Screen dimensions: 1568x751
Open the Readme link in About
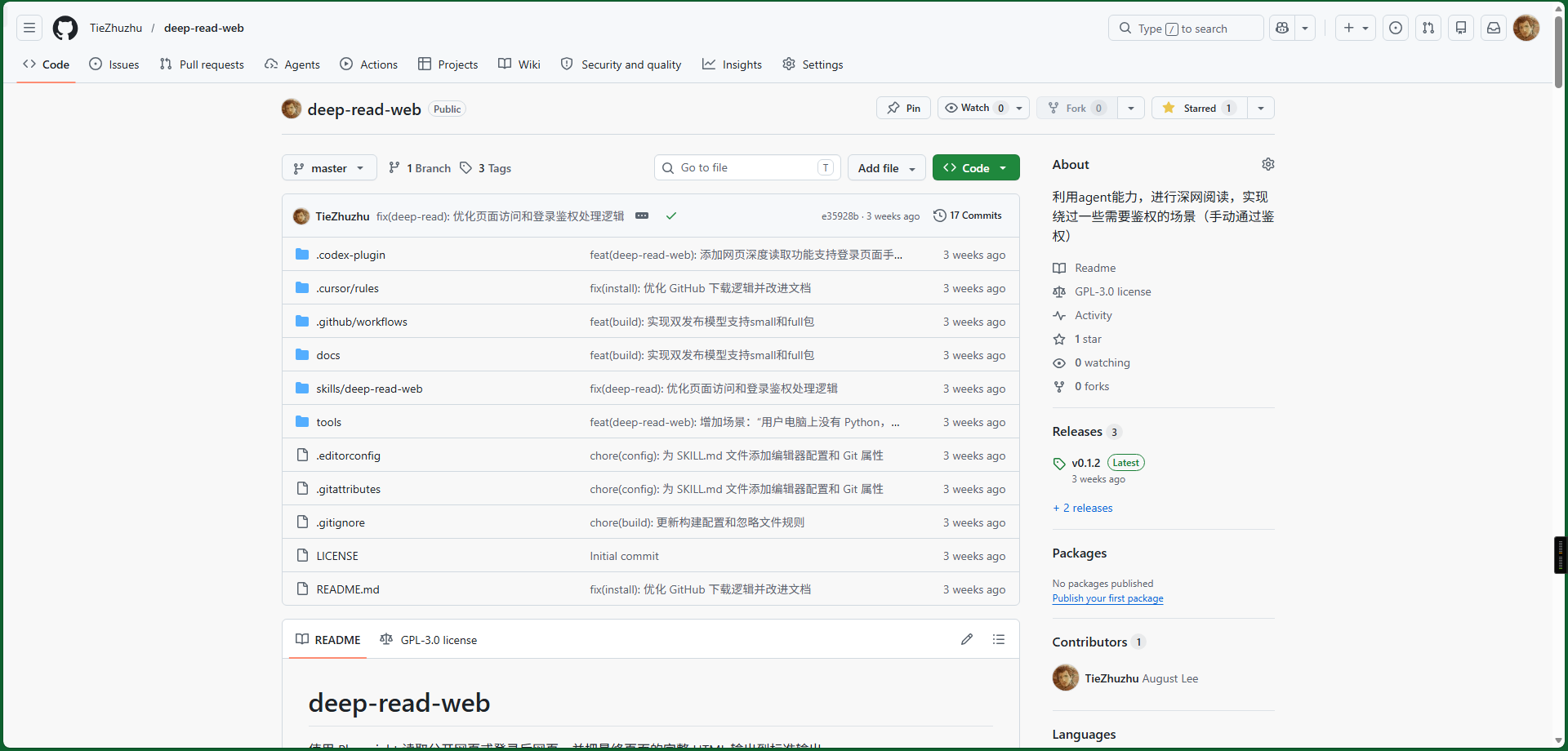[1095, 268]
